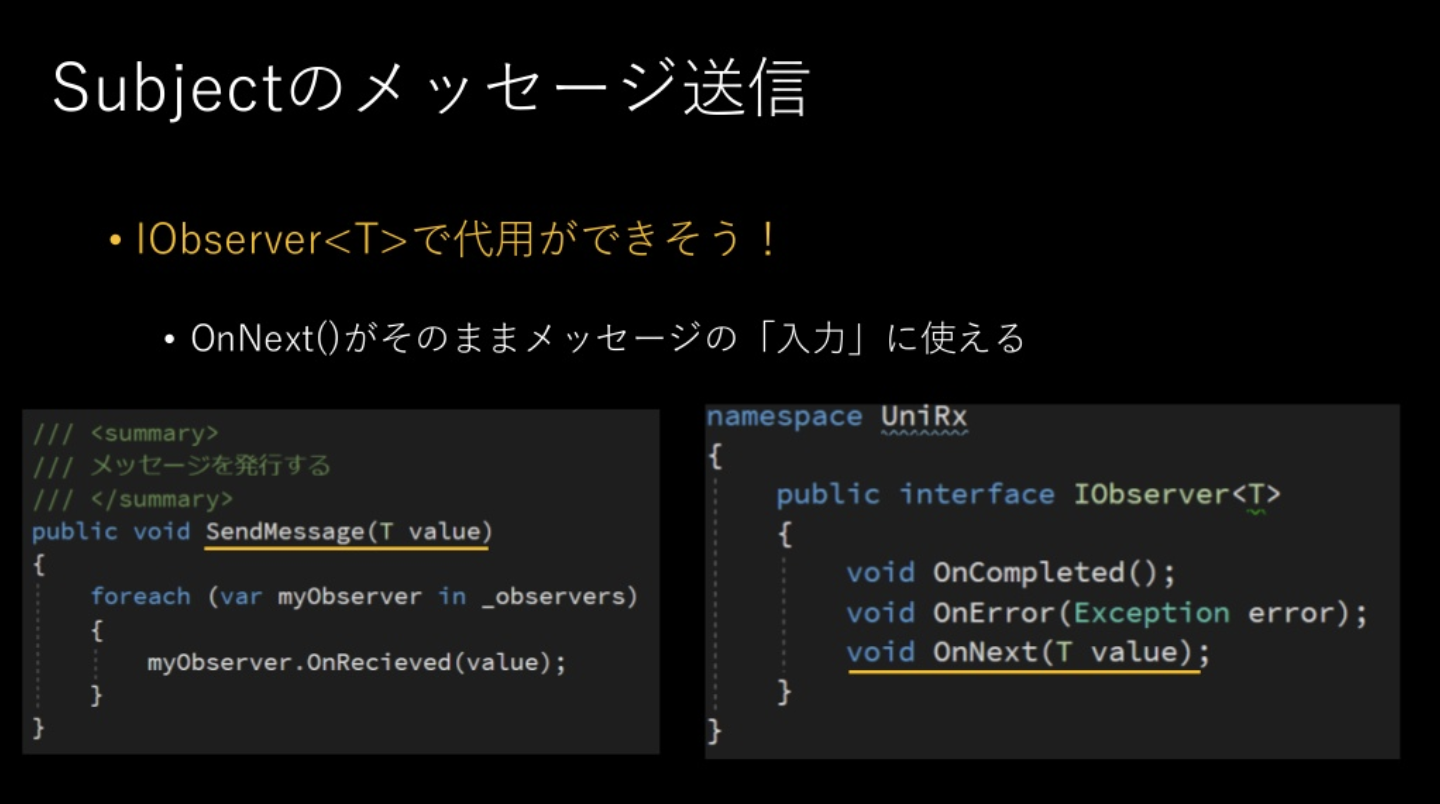The height and width of the screenshot is (804, 1440).
Task: Click "public void" keywords in left code
Action: 111,532
